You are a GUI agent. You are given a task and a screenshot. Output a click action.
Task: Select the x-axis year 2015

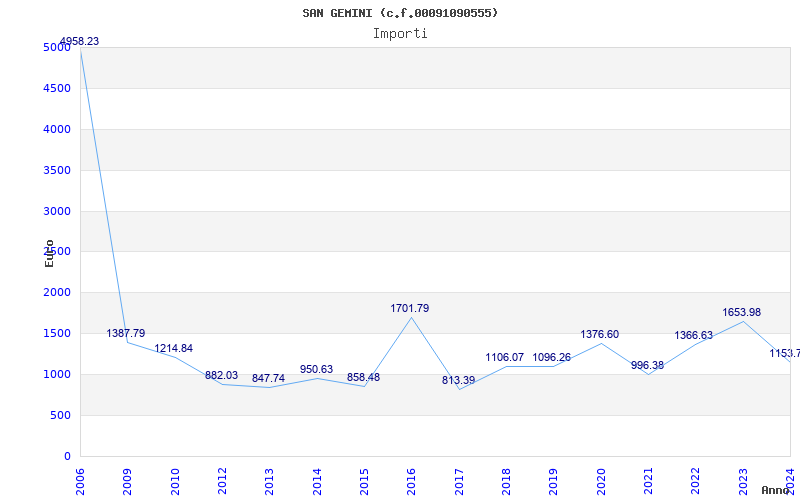click(364, 481)
